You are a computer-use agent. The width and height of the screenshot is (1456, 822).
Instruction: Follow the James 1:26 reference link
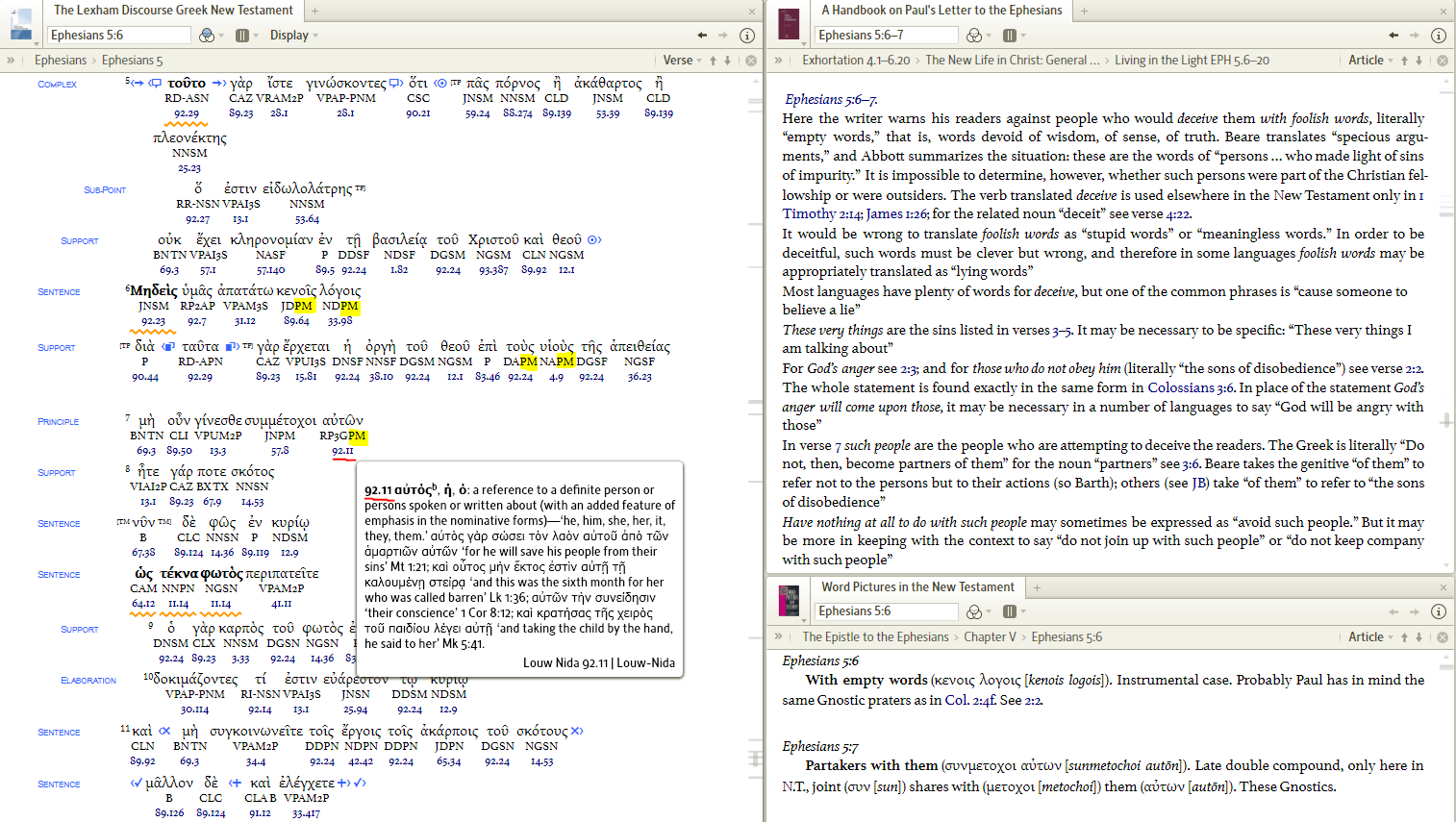(x=896, y=213)
